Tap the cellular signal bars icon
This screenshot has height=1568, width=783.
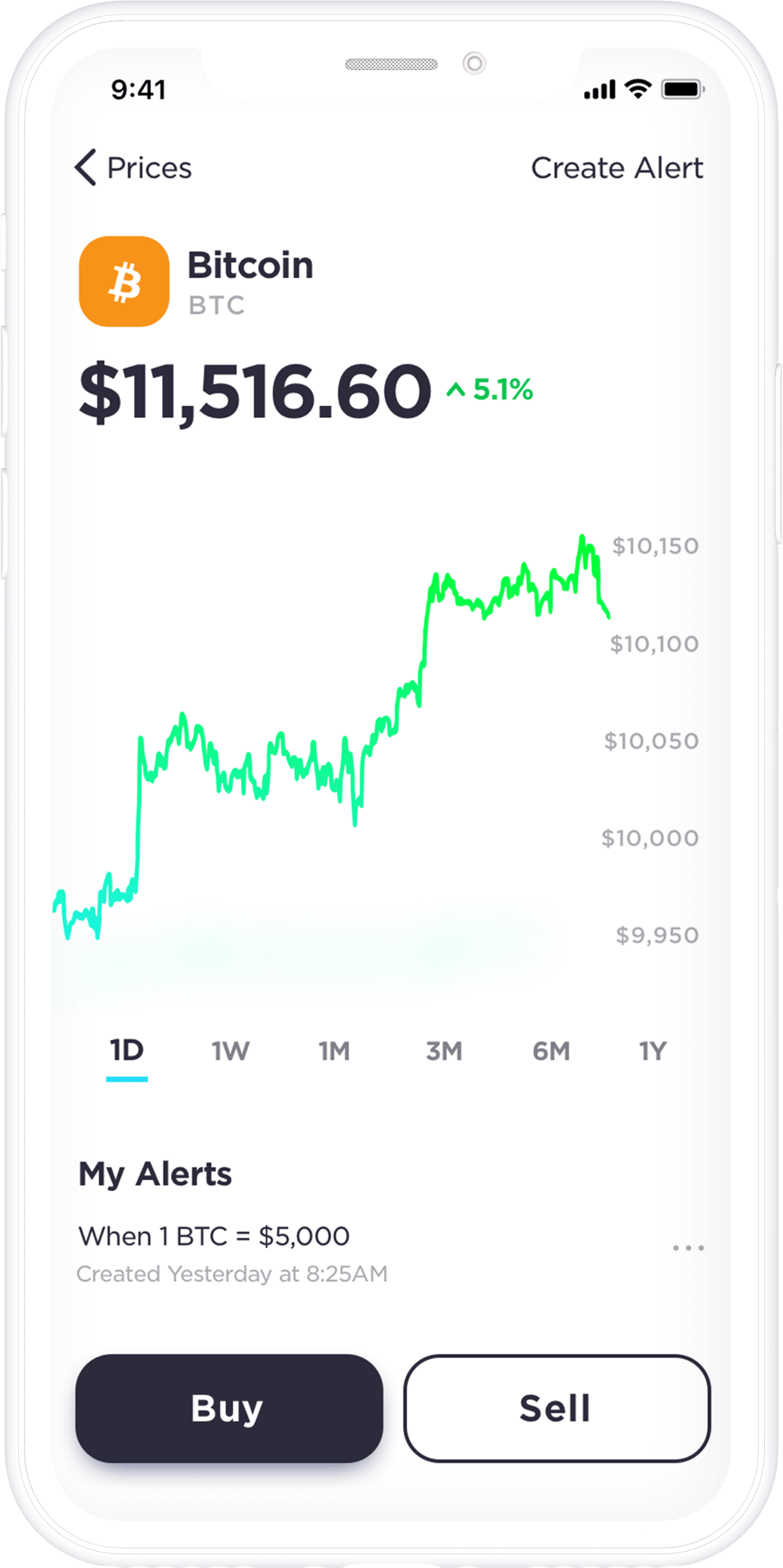[x=600, y=90]
